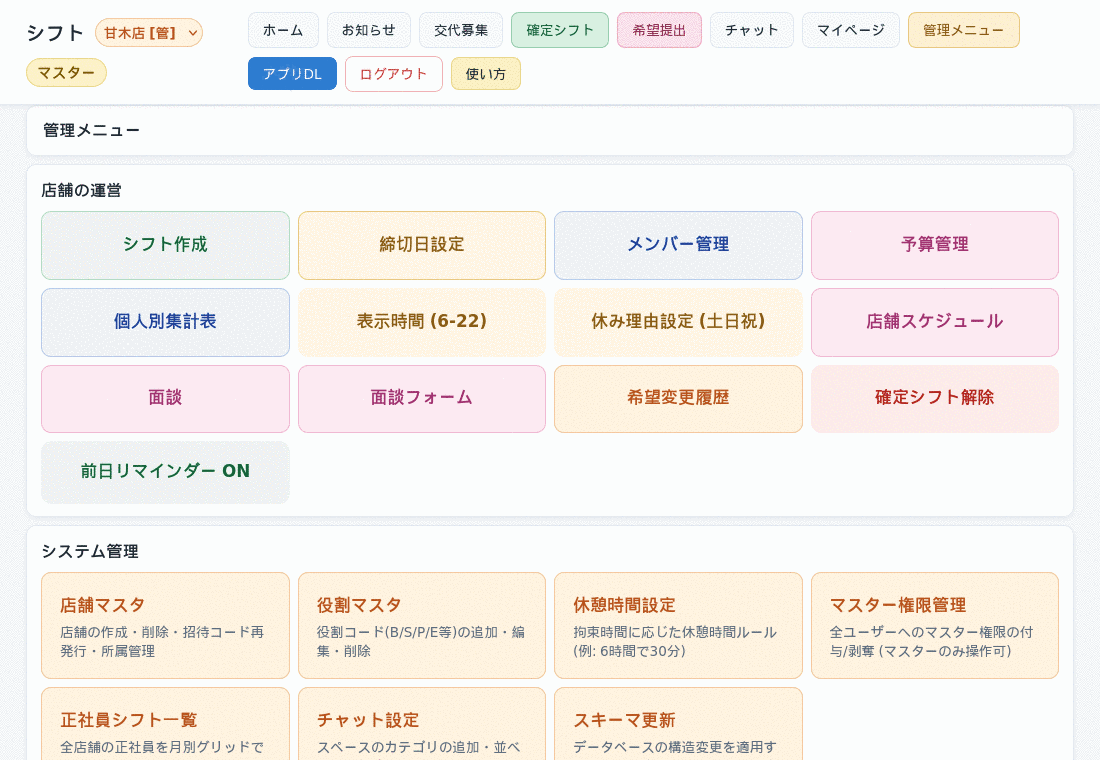Image resolution: width=1100 pixels, height=760 pixels.
Task: Open the 店舗マスタ card
Action: click(166, 625)
